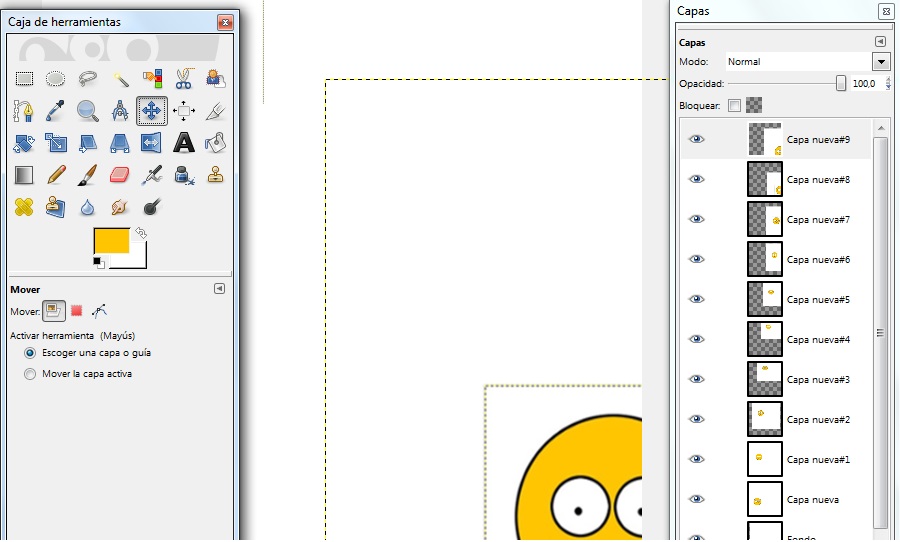Click the yellow foreground color swatch
The image size is (900, 542).
tap(111, 240)
